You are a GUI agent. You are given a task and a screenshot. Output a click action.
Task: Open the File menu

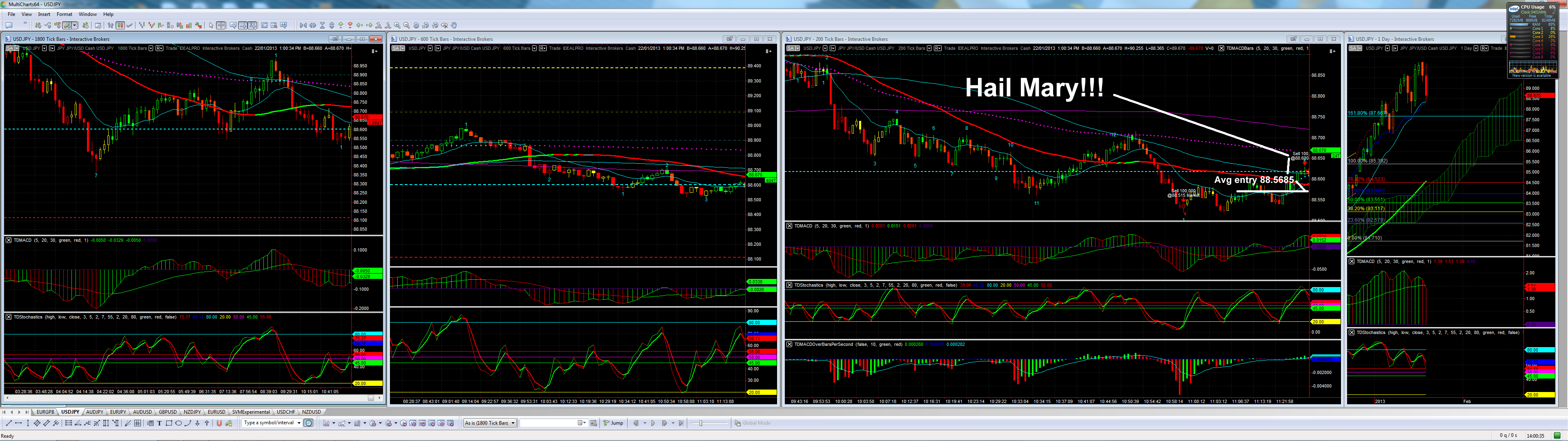pyautogui.click(x=11, y=14)
